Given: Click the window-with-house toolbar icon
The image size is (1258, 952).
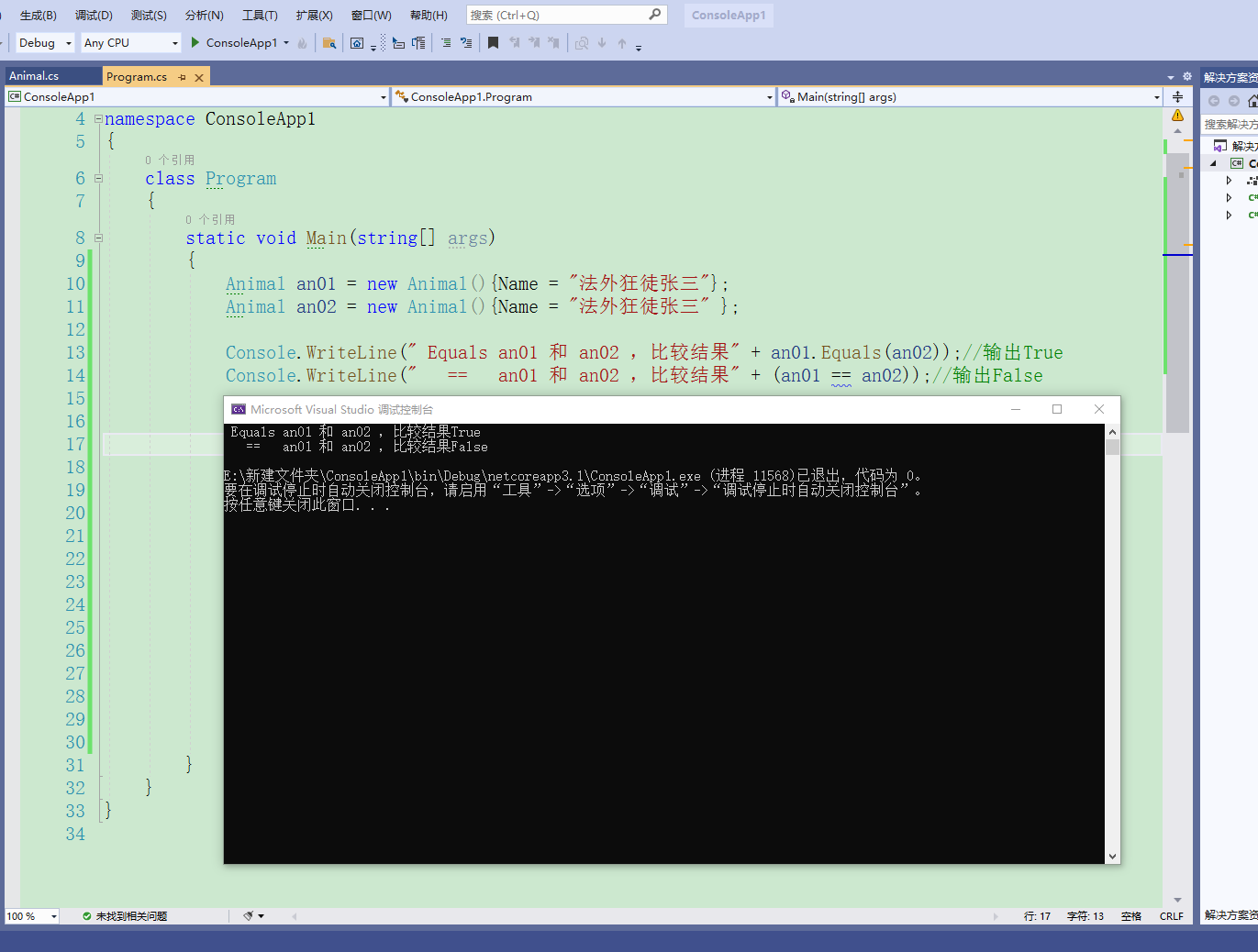Looking at the screenshot, I should tap(357, 43).
